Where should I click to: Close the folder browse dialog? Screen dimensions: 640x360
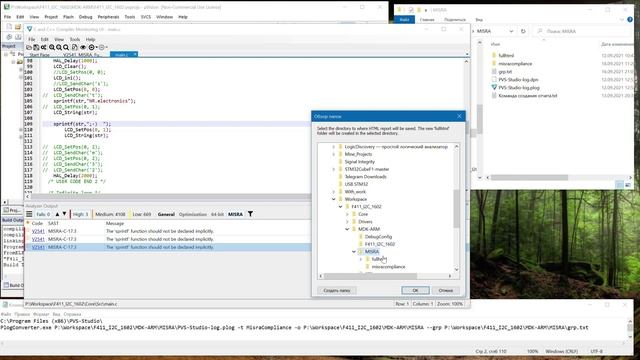(459, 116)
